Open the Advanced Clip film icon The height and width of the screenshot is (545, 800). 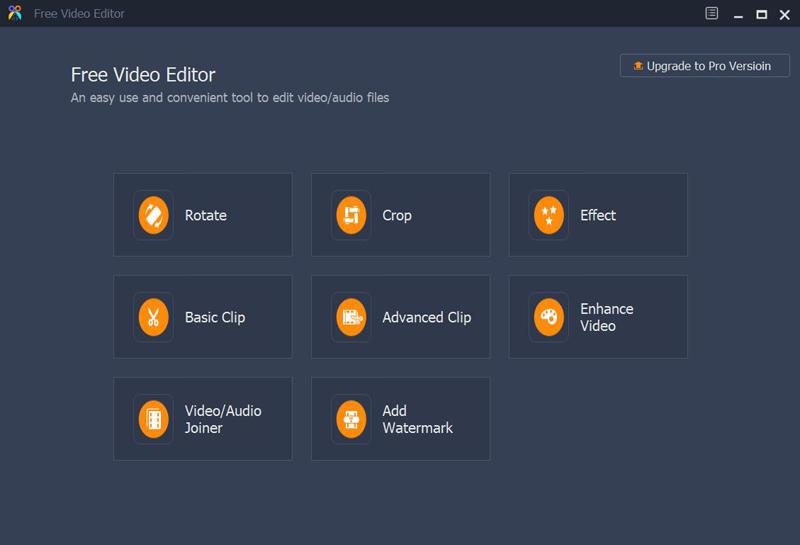(x=351, y=317)
